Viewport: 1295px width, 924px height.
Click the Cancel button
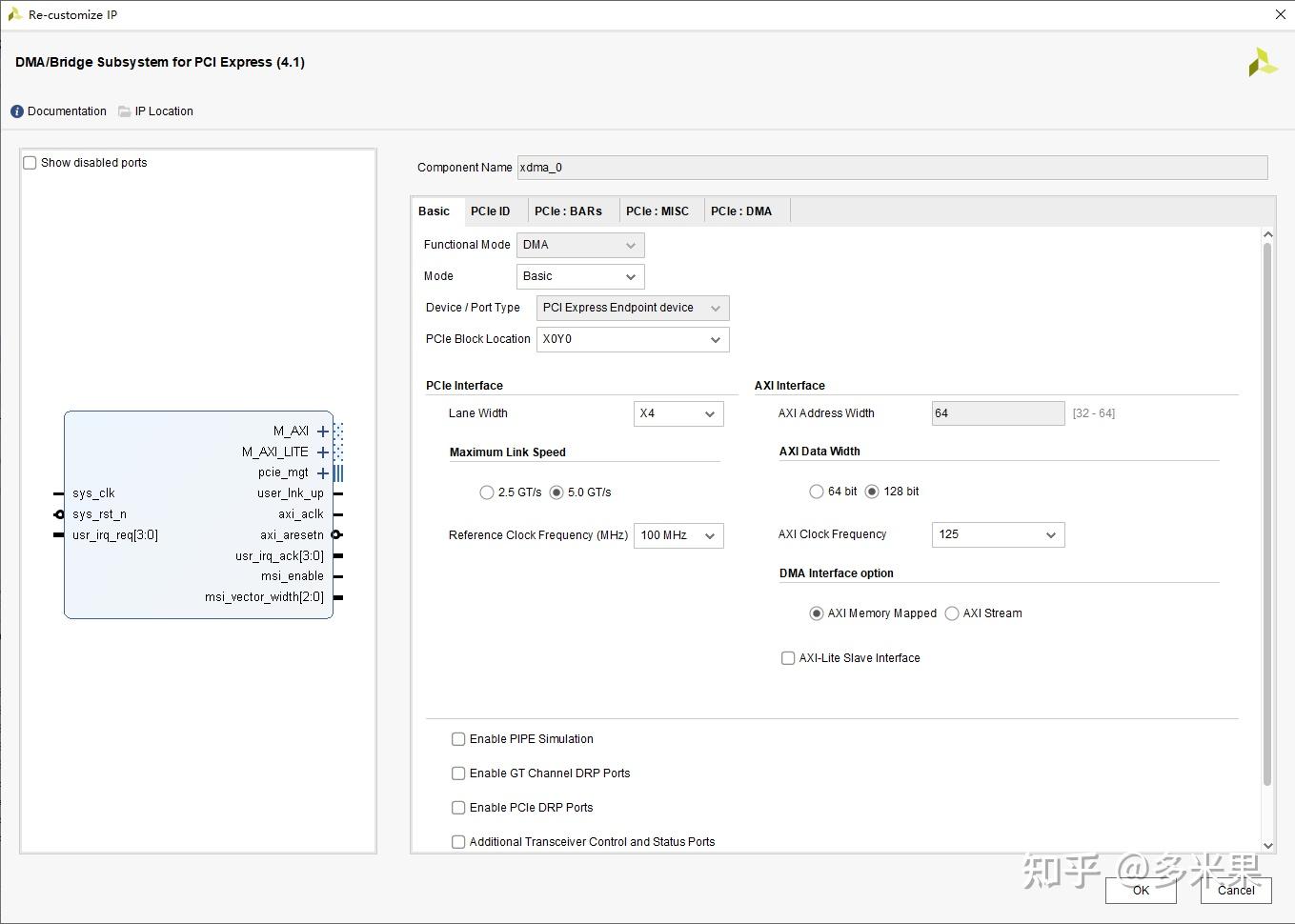tap(1235, 891)
